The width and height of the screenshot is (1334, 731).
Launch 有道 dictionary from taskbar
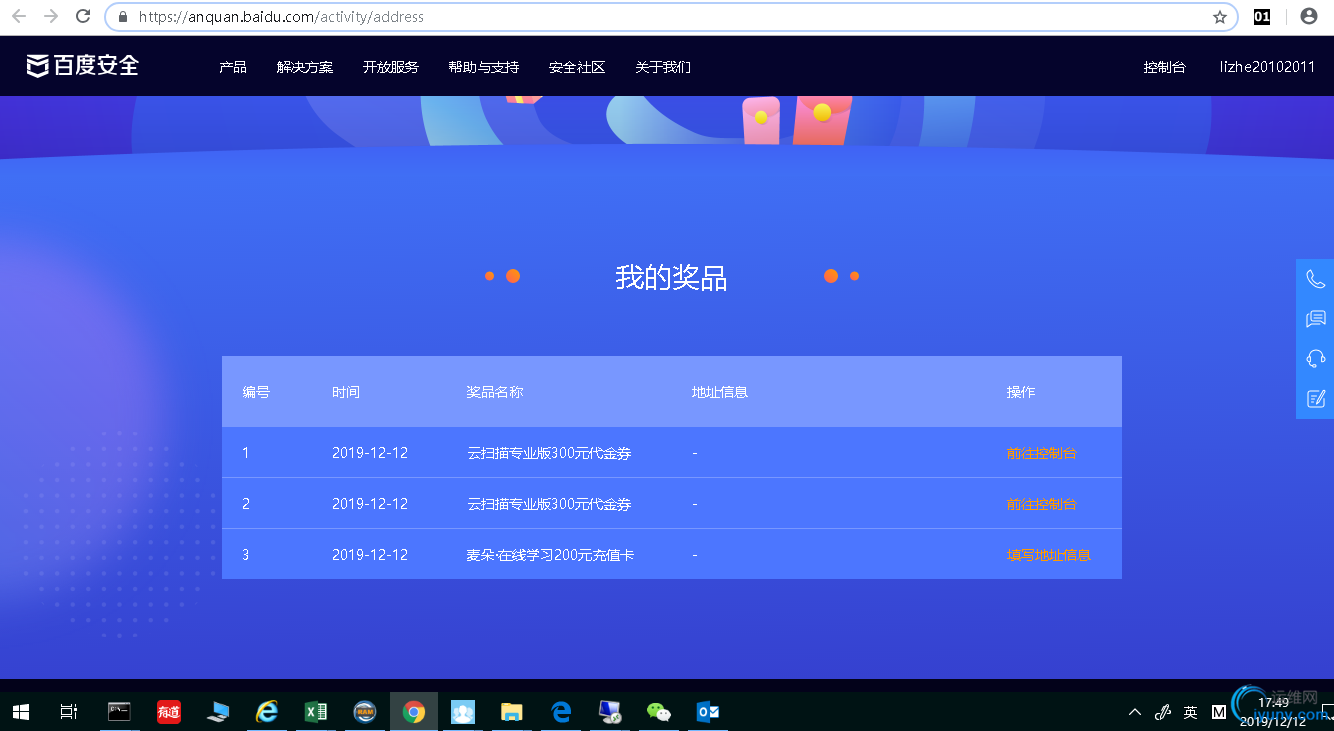pyautogui.click(x=168, y=712)
